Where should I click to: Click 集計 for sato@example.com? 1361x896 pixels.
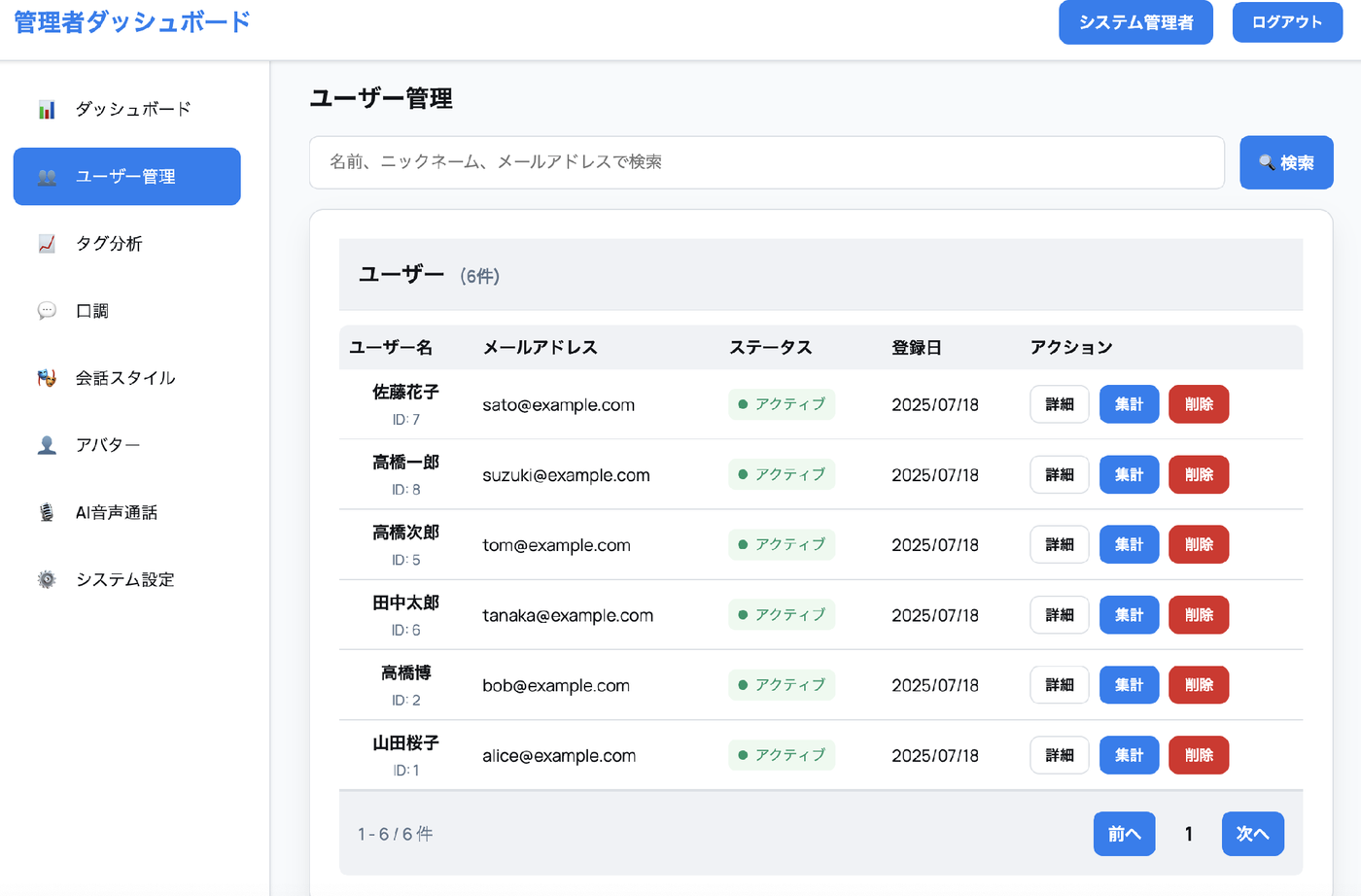1129,404
